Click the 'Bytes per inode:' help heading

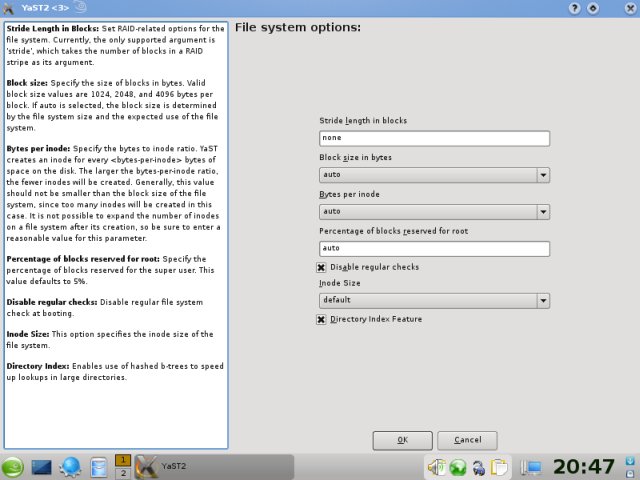point(38,149)
